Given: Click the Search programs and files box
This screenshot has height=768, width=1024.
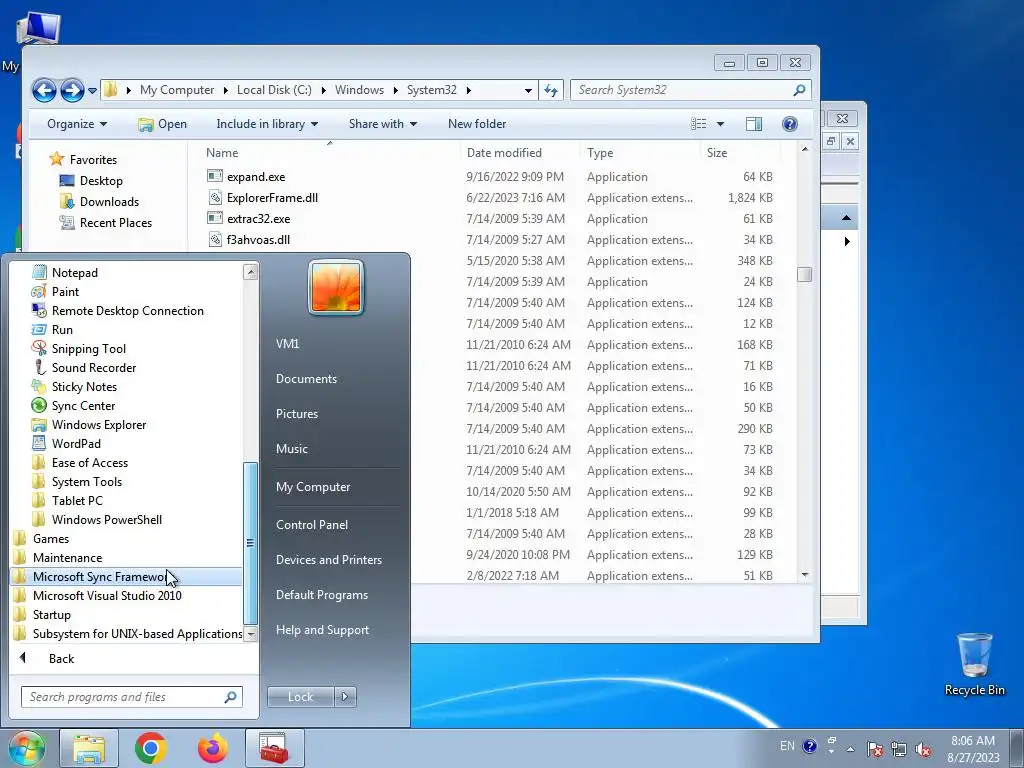Looking at the screenshot, I should click(131, 697).
